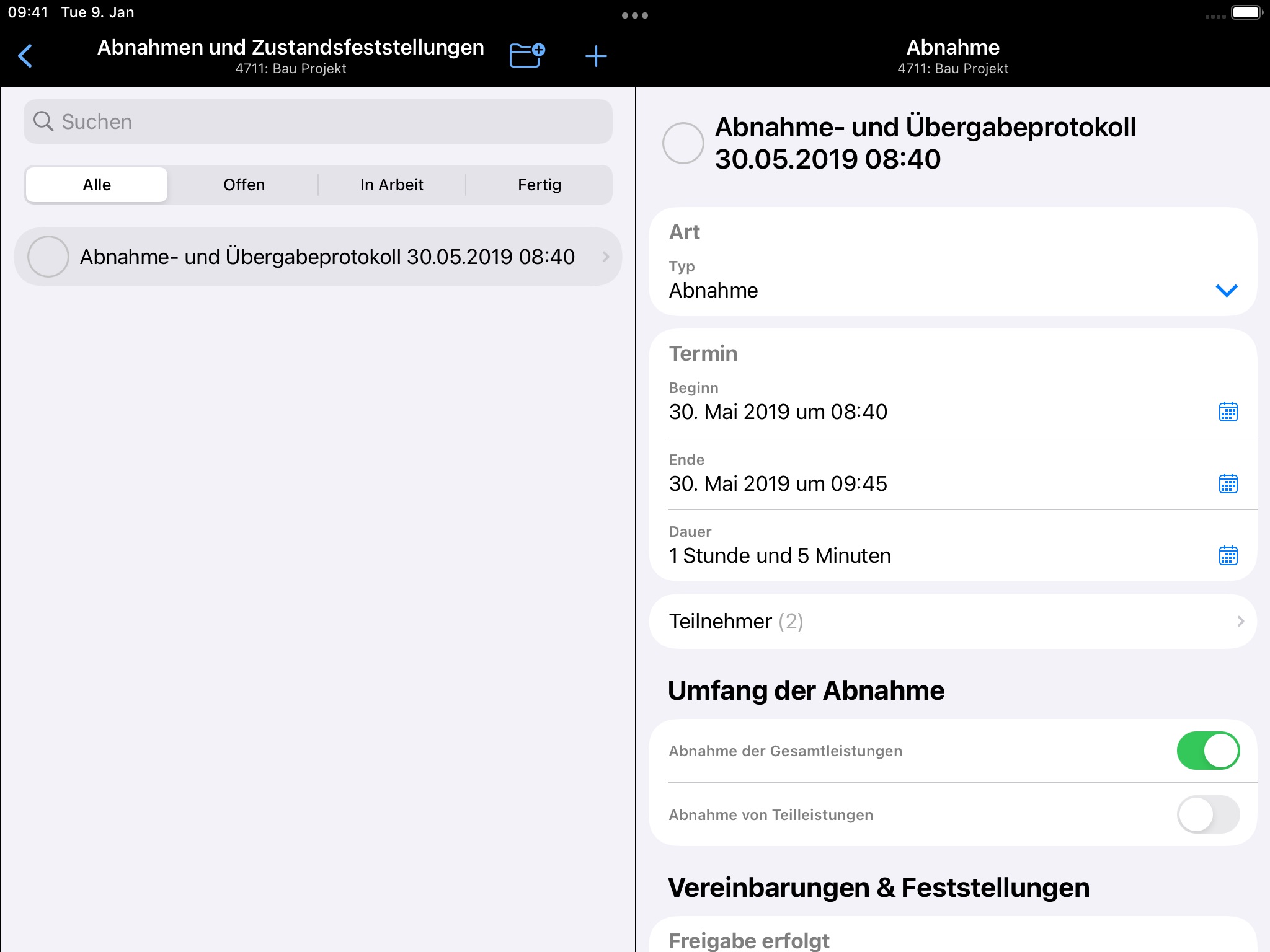Open Teilnehmer (2) participants list

952,621
